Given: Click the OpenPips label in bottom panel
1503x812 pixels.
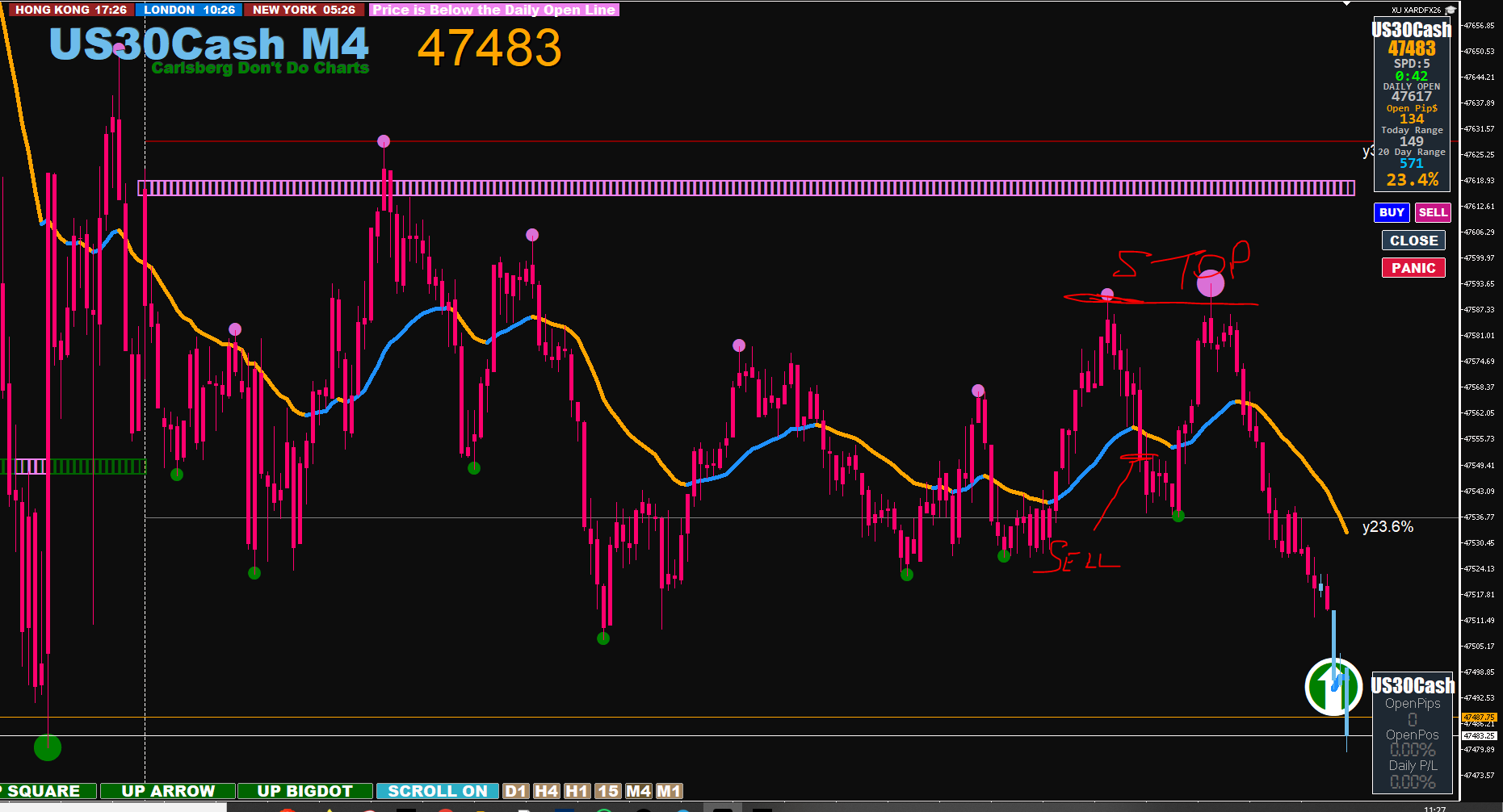Looking at the screenshot, I should [1413, 704].
